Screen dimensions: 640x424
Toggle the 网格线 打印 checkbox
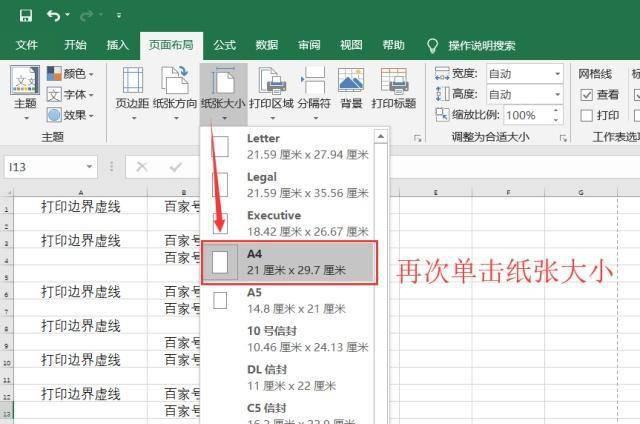click(587, 116)
